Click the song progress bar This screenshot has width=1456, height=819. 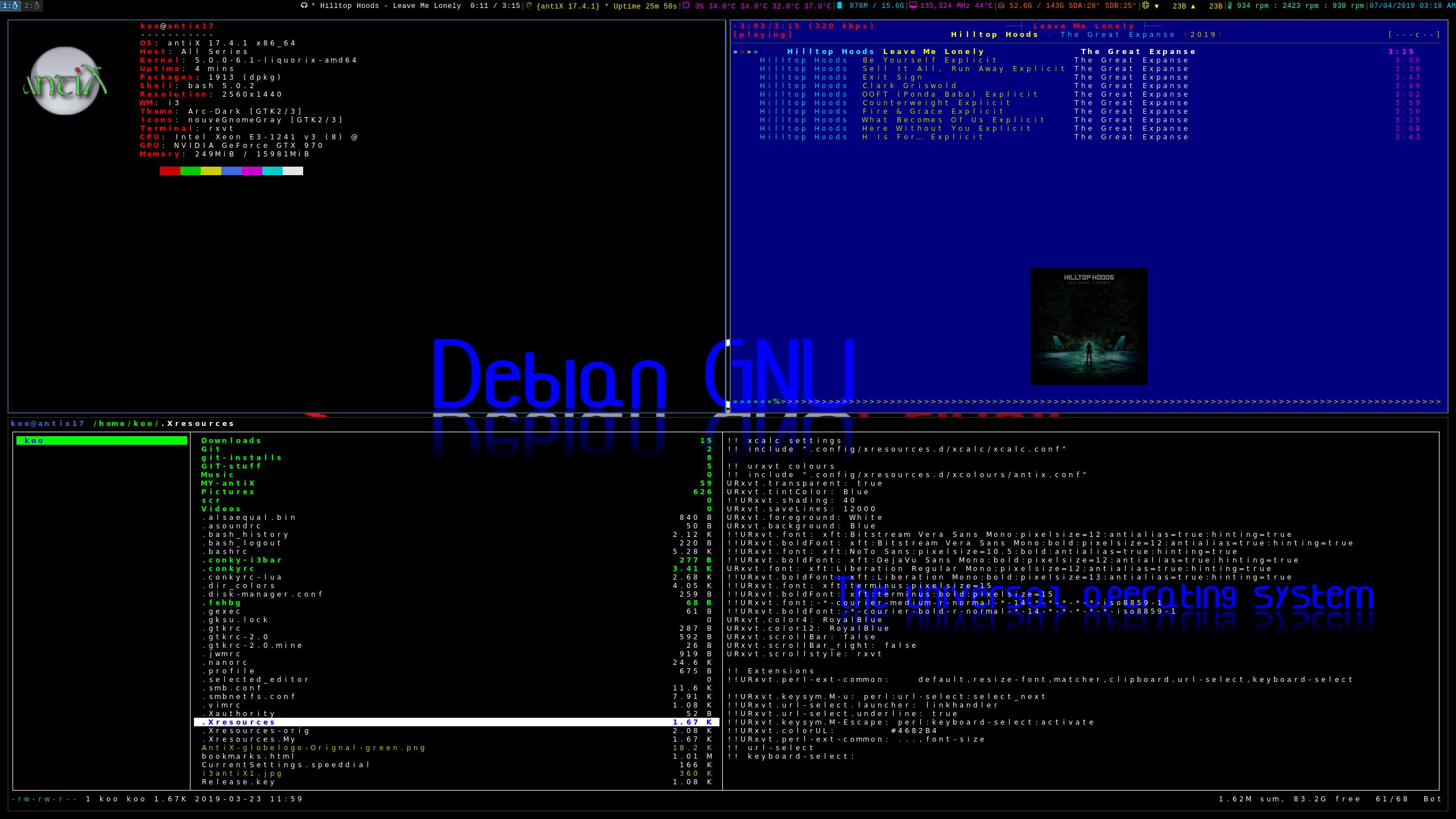click(1086, 402)
